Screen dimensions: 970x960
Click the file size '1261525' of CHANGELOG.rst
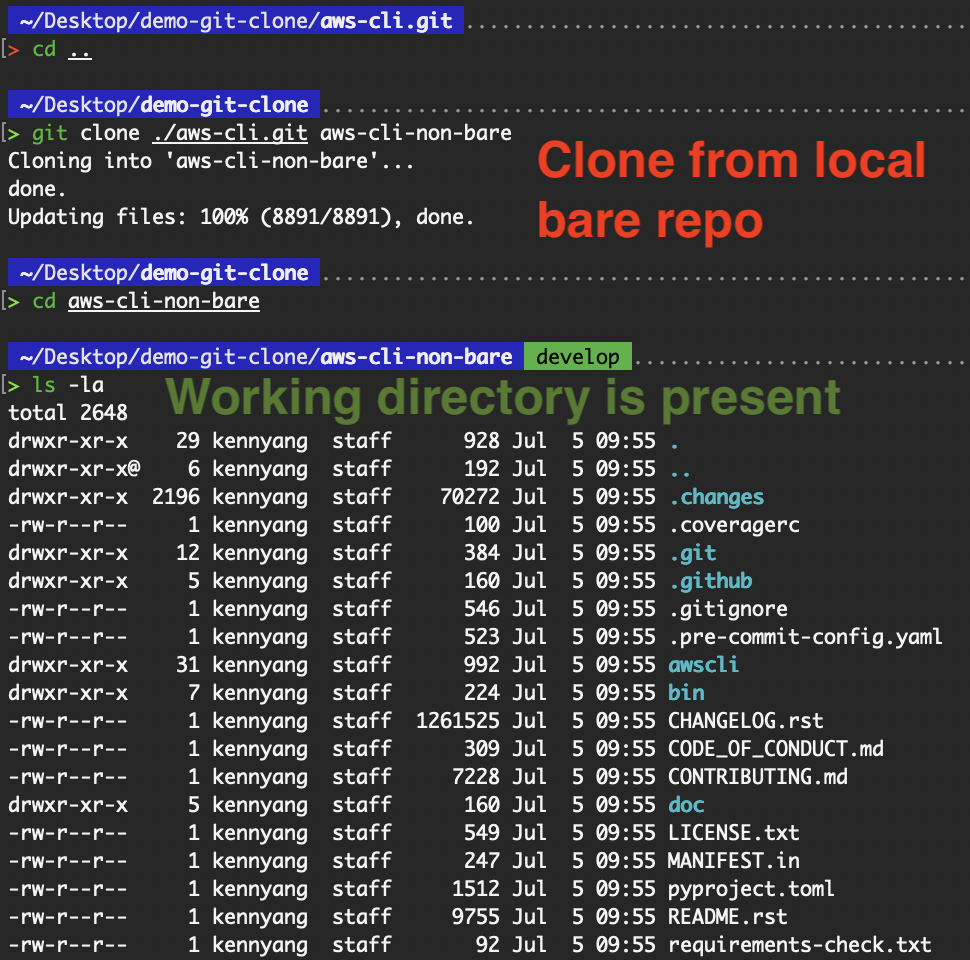tap(458, 721)
